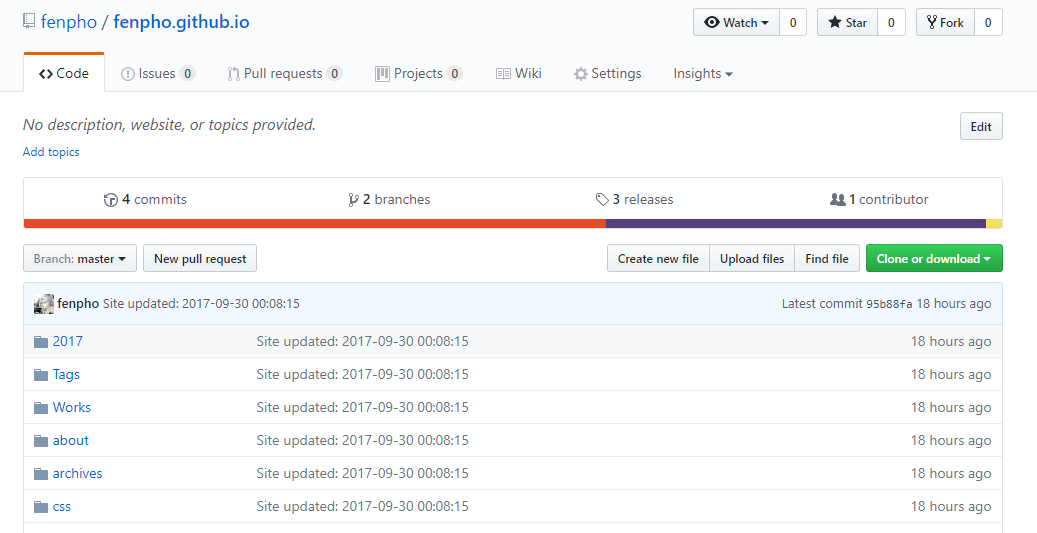Image resolution: width=1037 pixels, height=533 pixels.
Task: Open the Clone or download dropdown
Action: pyautogui.click(x=934, y=258)
